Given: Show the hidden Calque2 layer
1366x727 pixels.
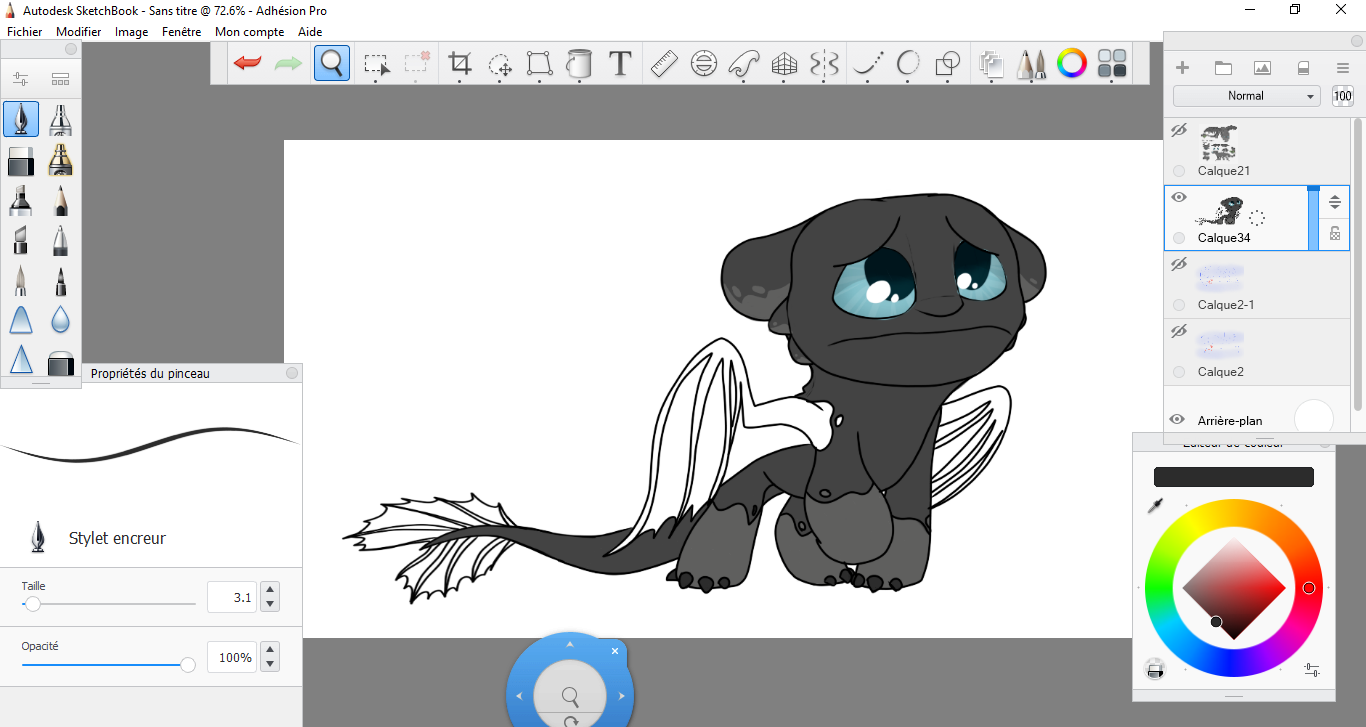Looking at the screenshot, I should (1178, 331).
